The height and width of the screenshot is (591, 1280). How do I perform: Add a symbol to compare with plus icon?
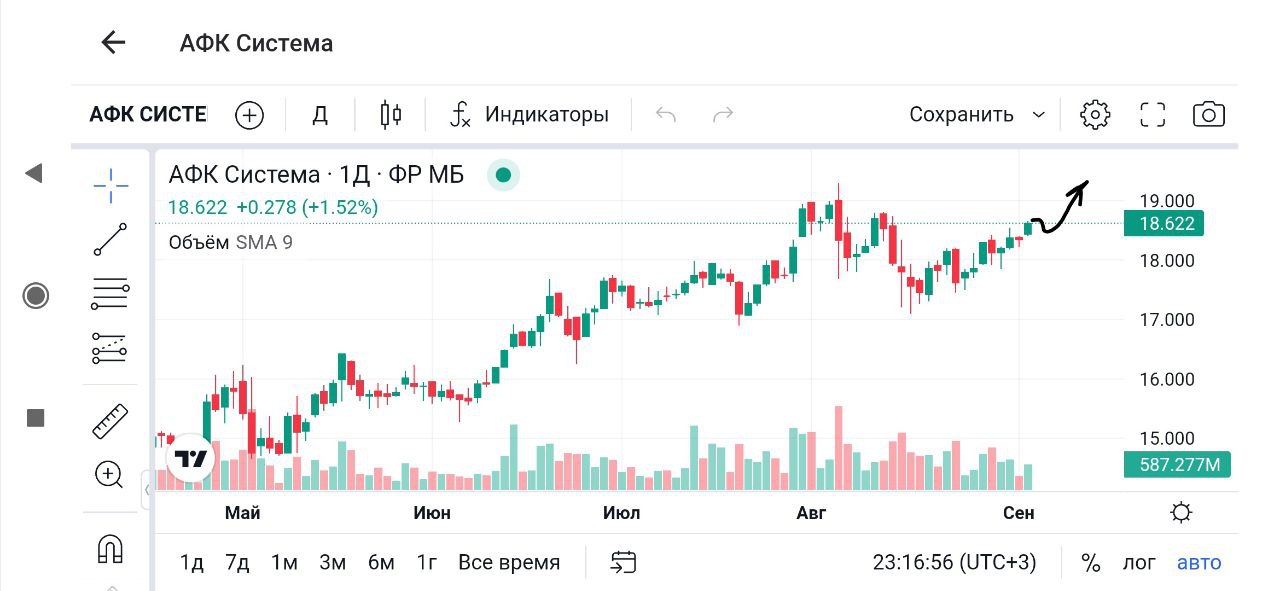pyautogui.click(x=249, y=115)
